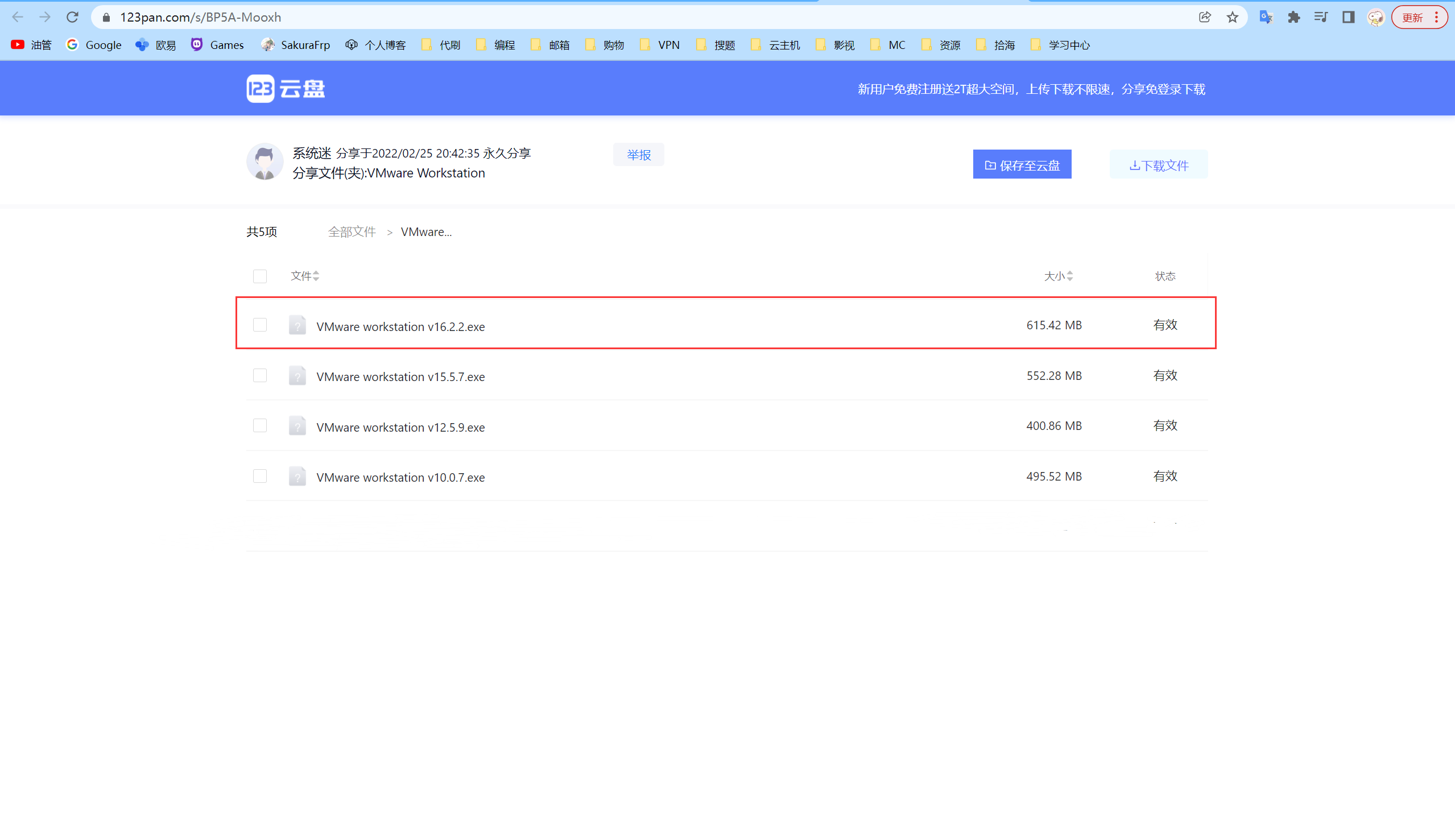Image resolution: width=1455 pixels, height=840 pixels.
Task: Open the 云主机 bookmark folder
Action: tap(775, 45)
